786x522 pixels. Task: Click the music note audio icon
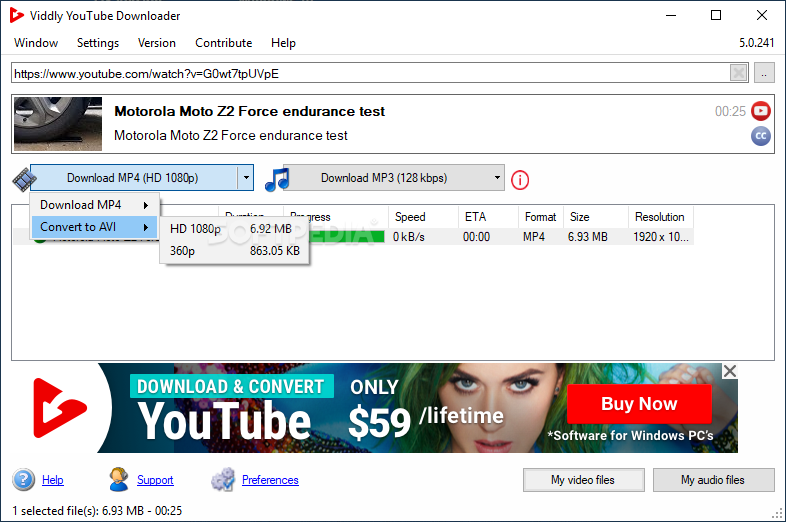pos(277,180)
